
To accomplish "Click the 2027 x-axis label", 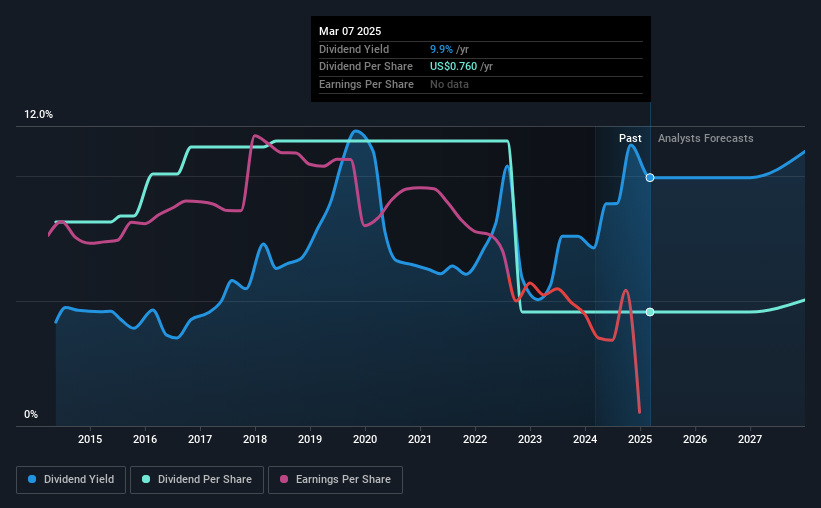I will point(750,439).
